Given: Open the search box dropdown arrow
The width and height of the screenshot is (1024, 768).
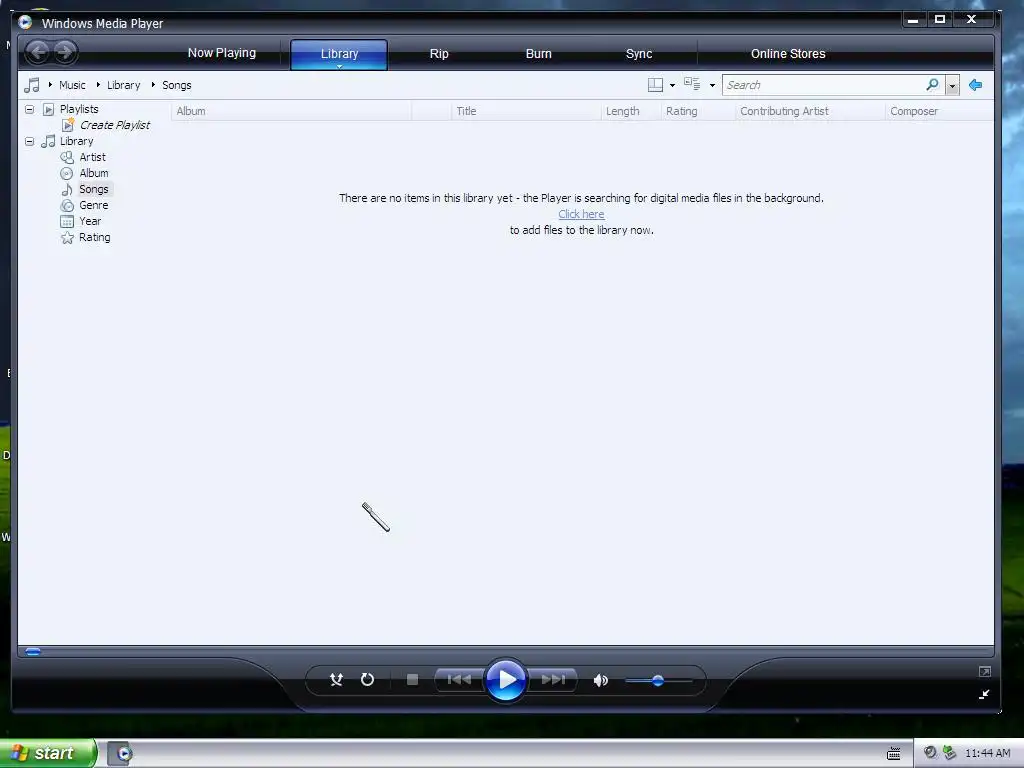Looking at the screenshot, I should click(x=952, y=86).
